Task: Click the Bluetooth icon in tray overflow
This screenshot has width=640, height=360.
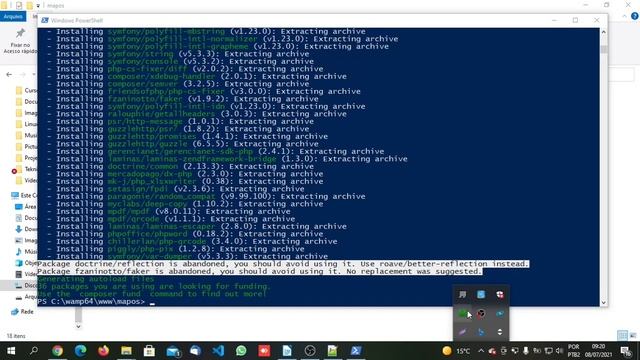Action: point(481,332)
